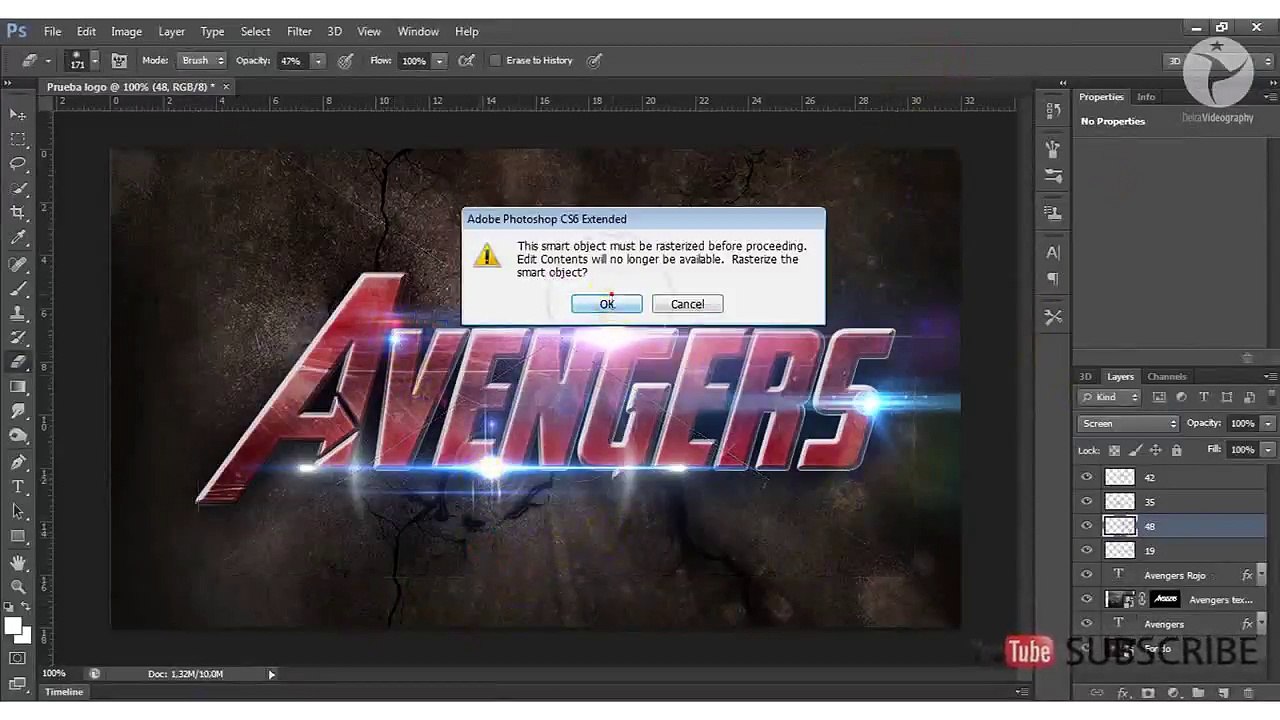Image resolution: width=1280 pixels, height=720 pixels.
Task: Select the Pen tool
Action: [18, 462]
